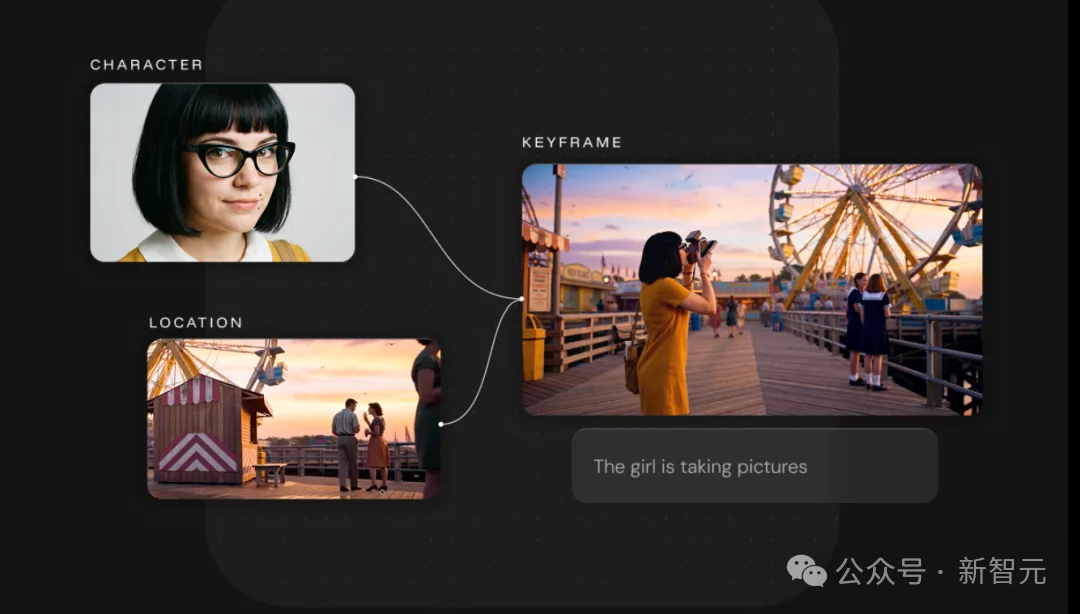Click the two girls in sailor dresses
Screen dimensions: 1080x614
click(x=868, y=331)
